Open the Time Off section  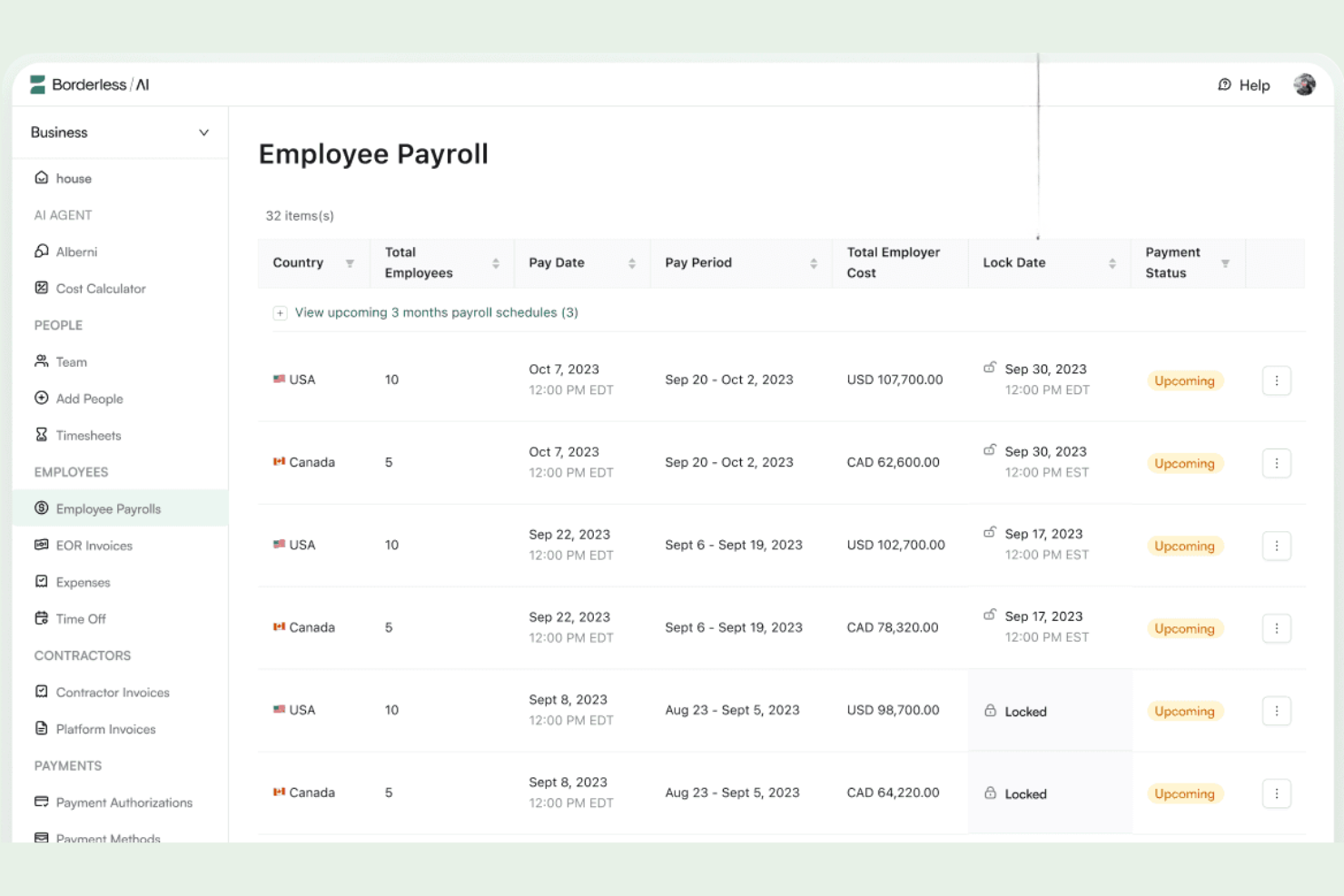(81, 618)
